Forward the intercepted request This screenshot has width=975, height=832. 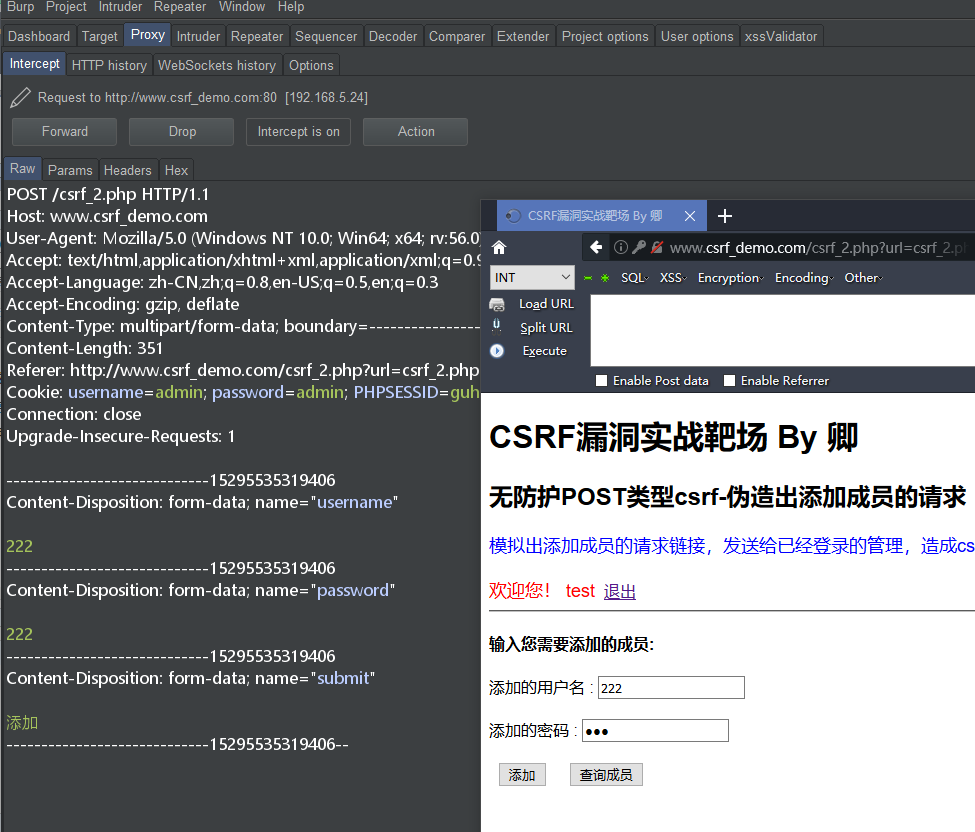(65, 132)
